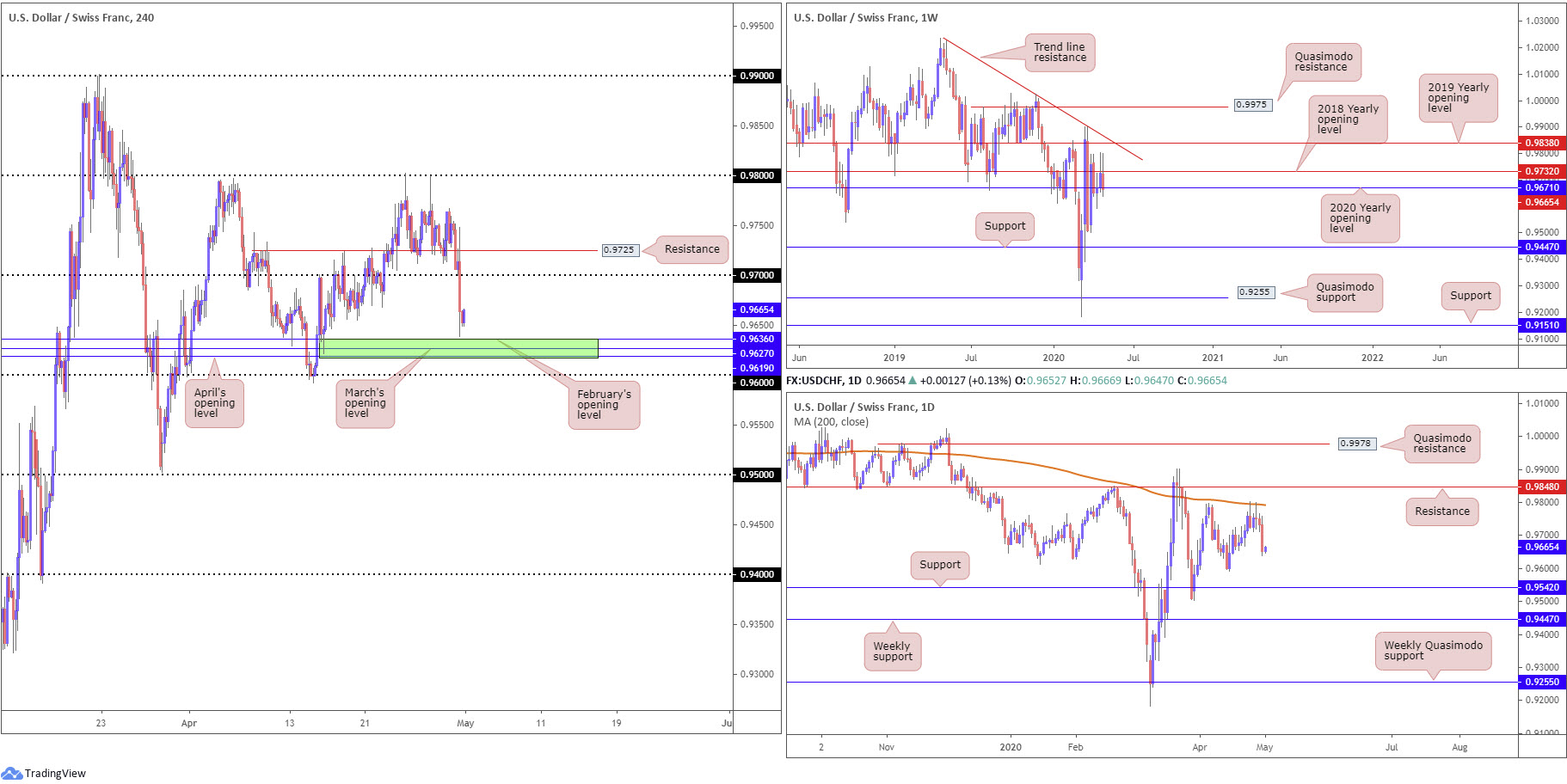Click the TradingView logo
Screen dimensions: 1567x784
point(44,773)
